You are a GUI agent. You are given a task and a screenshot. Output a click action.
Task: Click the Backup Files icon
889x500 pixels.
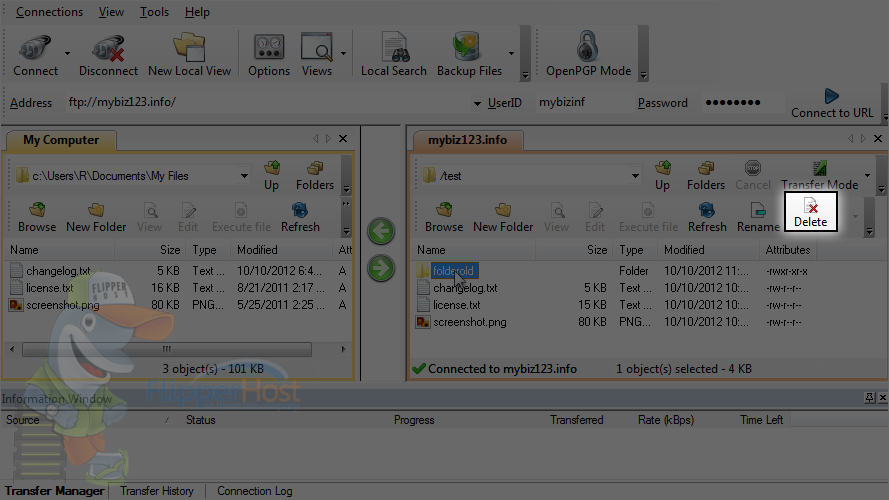469,55
